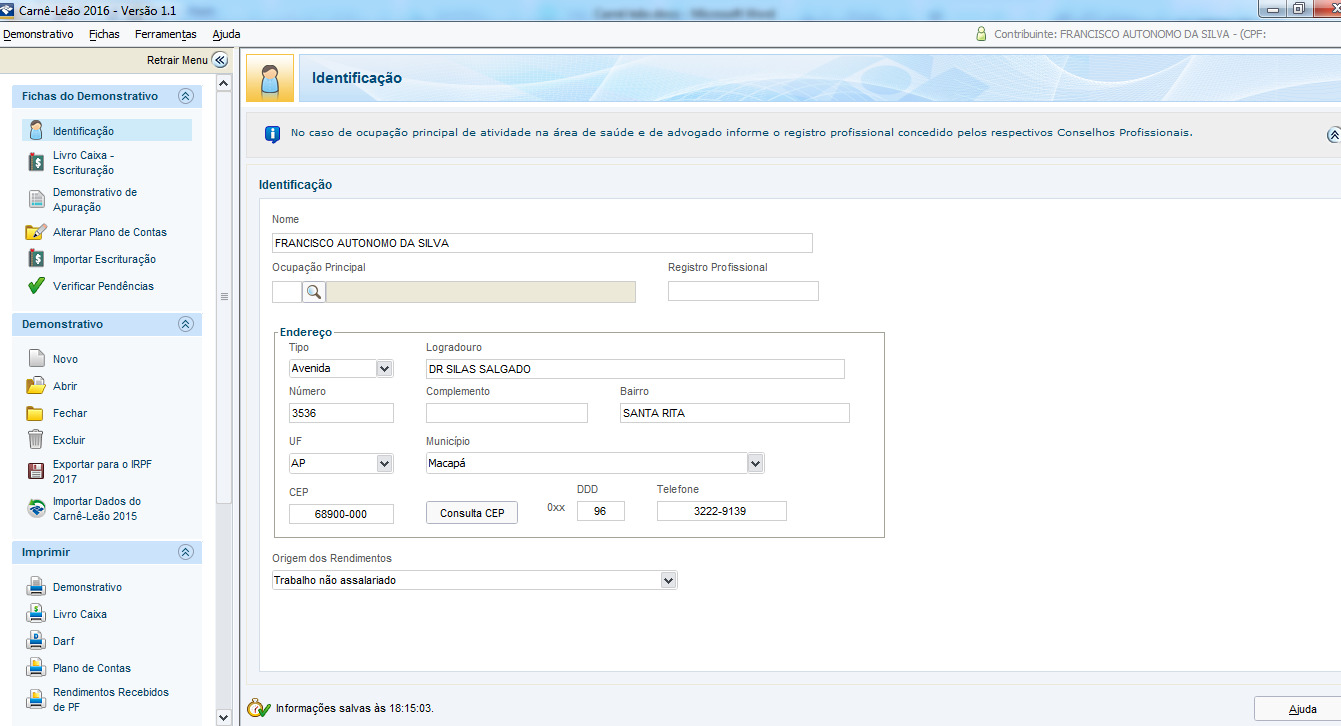Image resolution: width=1341 pixels, height=726 pixels.
Task: Click the Rendimentos Recebidos de PF print icon
Action: point(36,699)
